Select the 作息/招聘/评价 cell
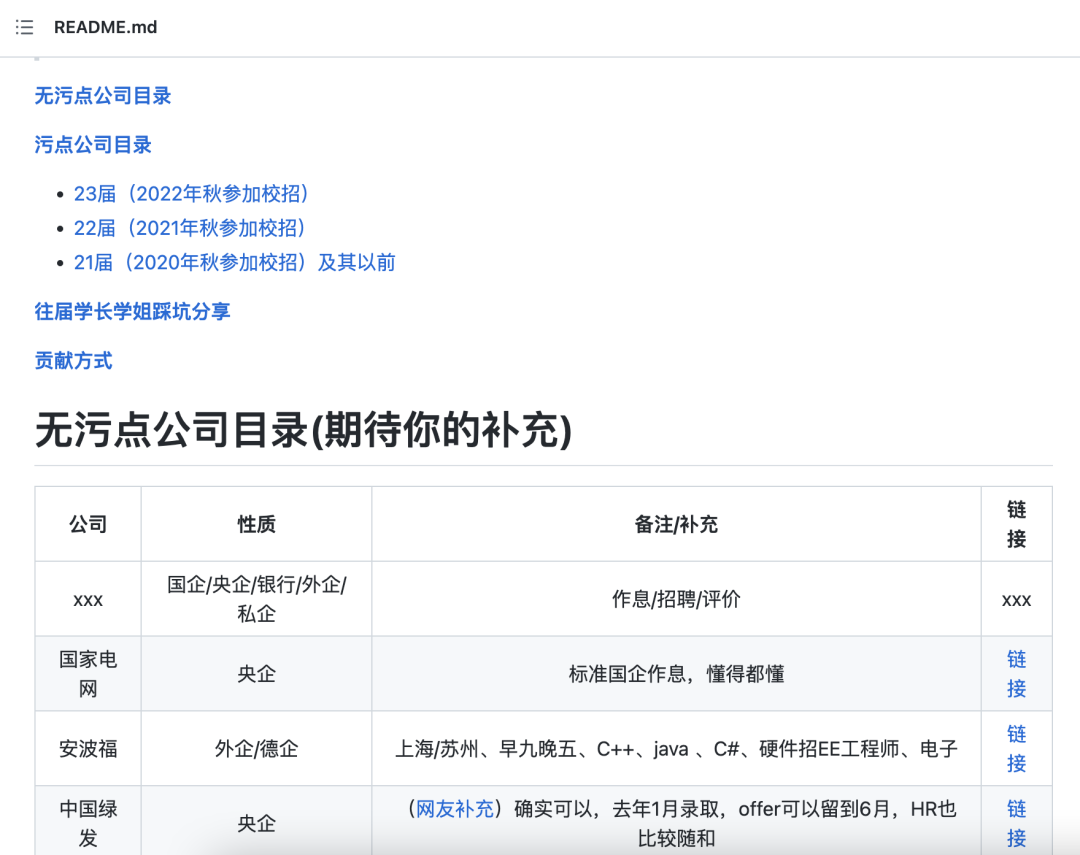Screen dimensions: 1080x855 [676, 599]
